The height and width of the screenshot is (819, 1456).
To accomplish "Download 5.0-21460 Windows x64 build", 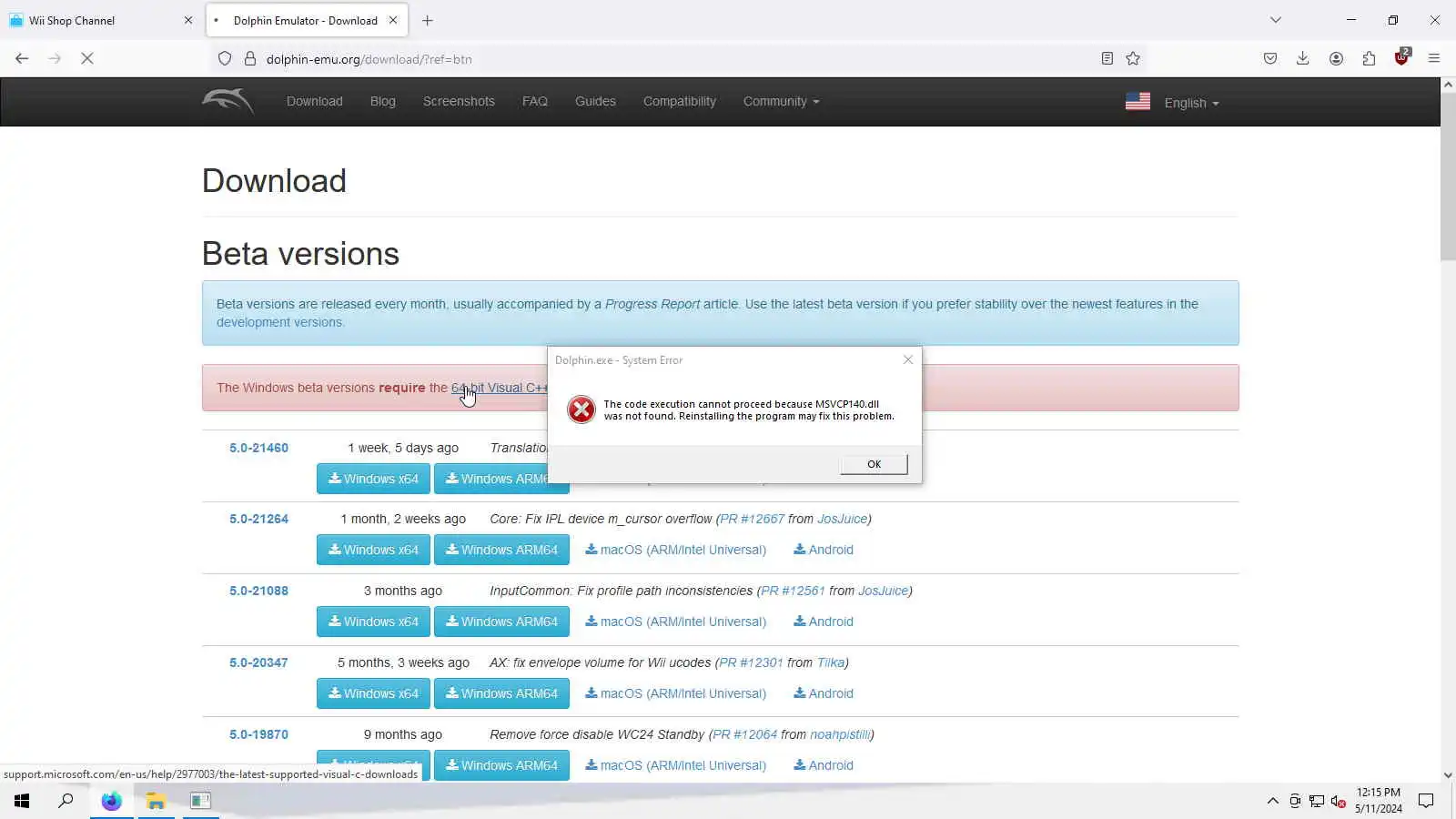I will coord(373,479).
